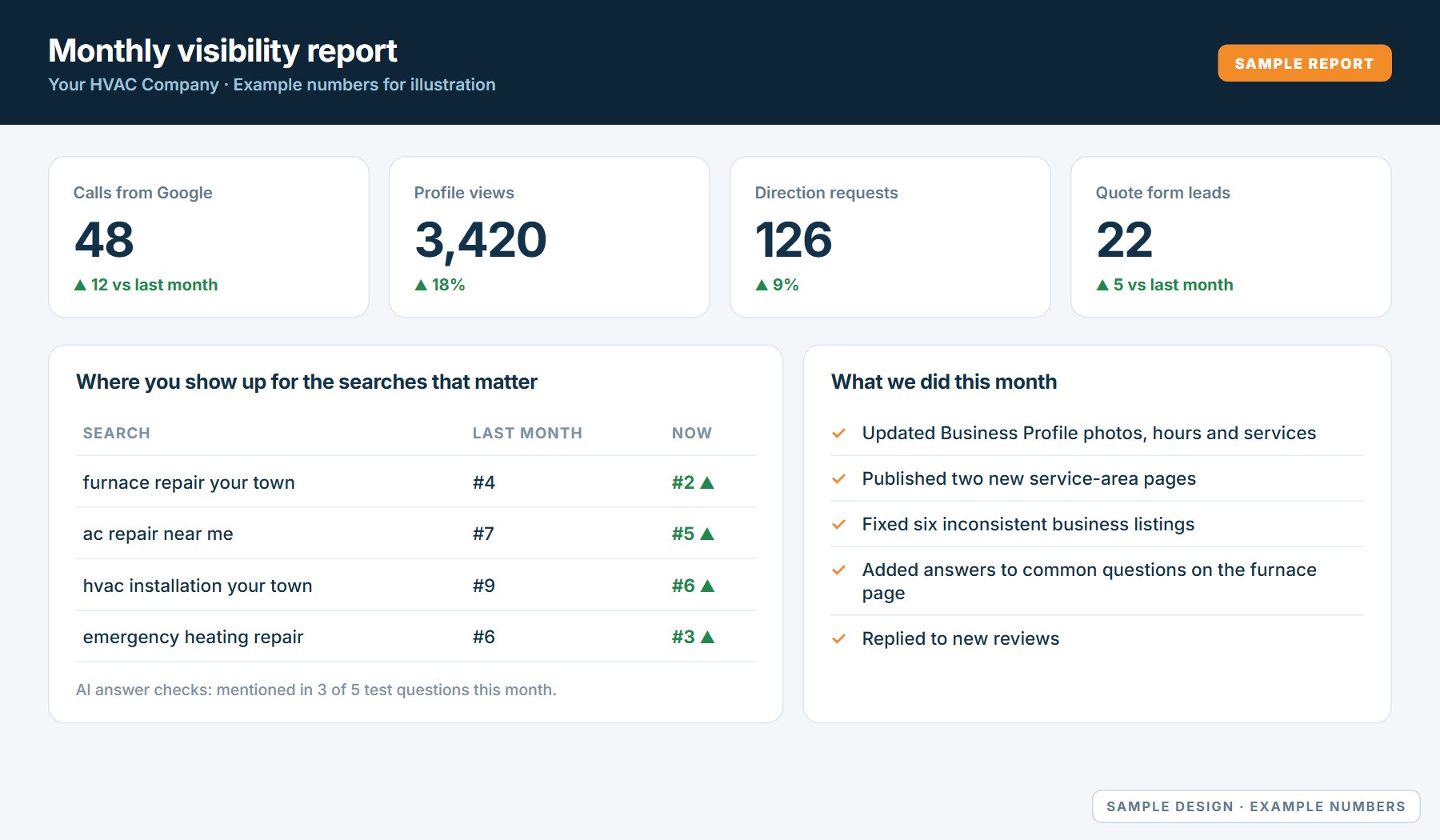Click the green up arrow beside 9%

click(x=762, y=285)
